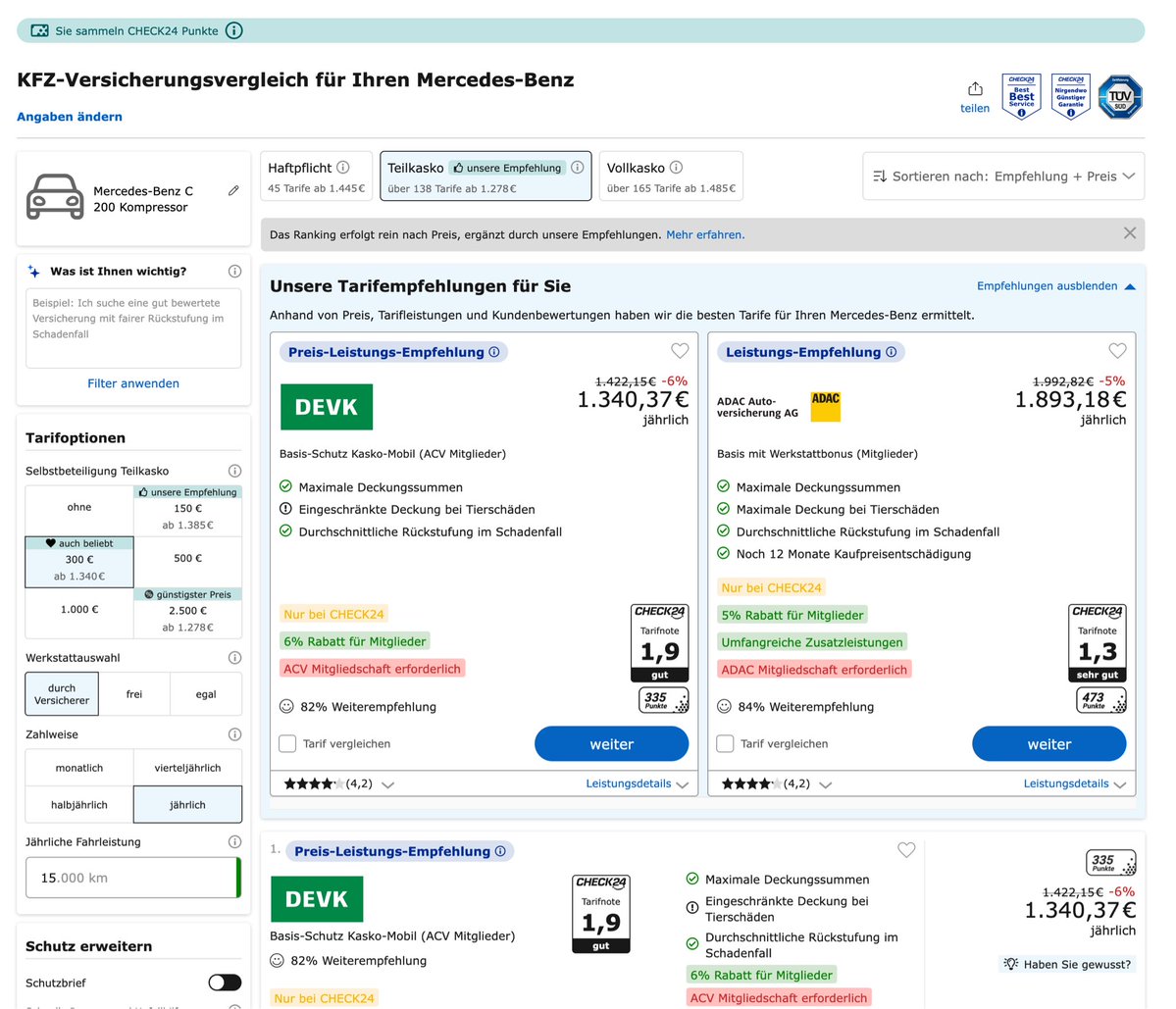Favorite the ADAC recommendation card (heart)
The height and width of the screenshot is (1009, 1176).
(1117, 350)
